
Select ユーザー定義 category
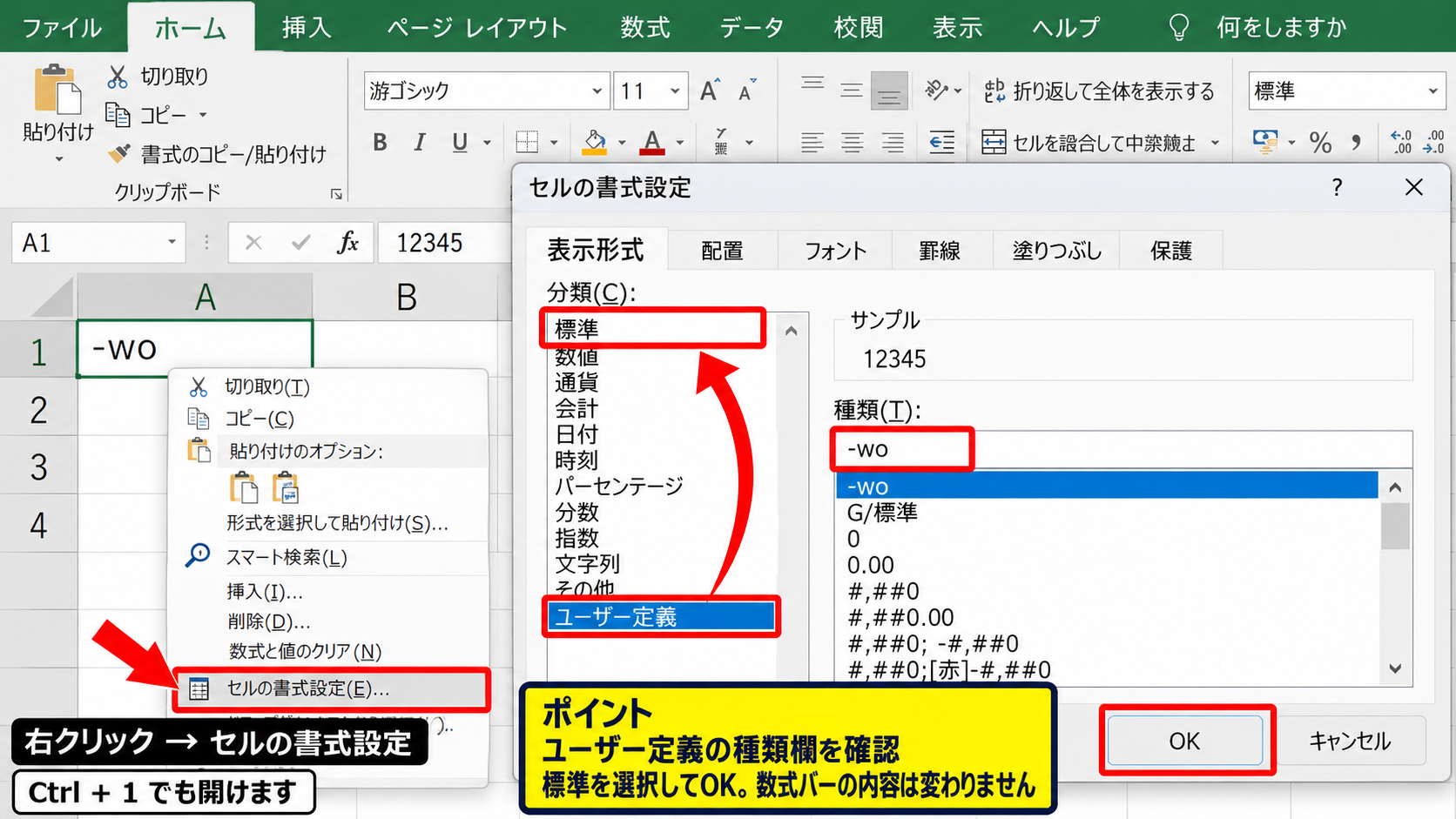[661, 616]
